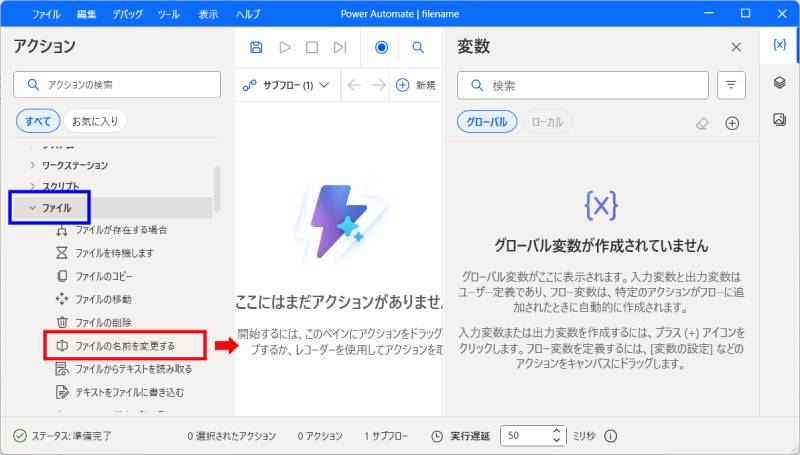Click the 0 選択されたアクション status text
The image size is (800, 455).
point(232,436)
